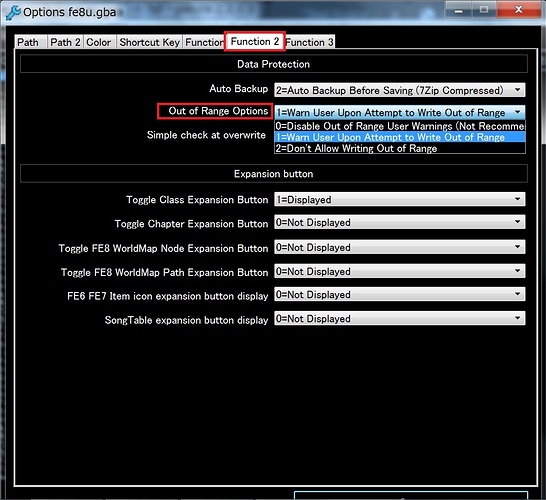Click the Expansion button section header
This screenshot has width=546, height=500.
(x=274, y=174)
